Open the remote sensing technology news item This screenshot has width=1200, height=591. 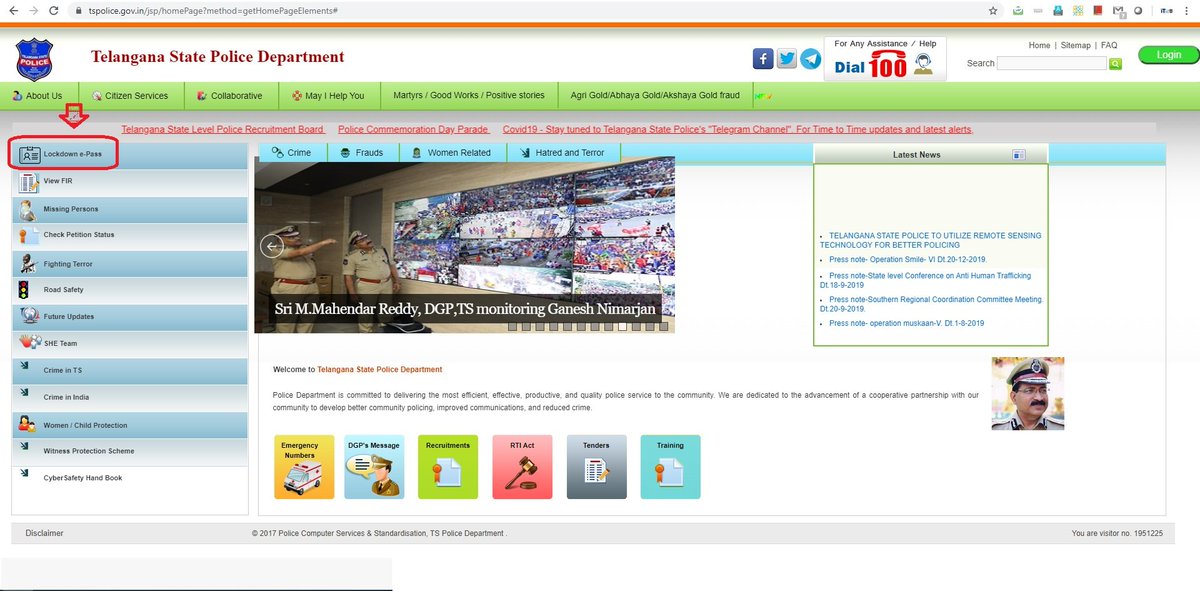930,240
